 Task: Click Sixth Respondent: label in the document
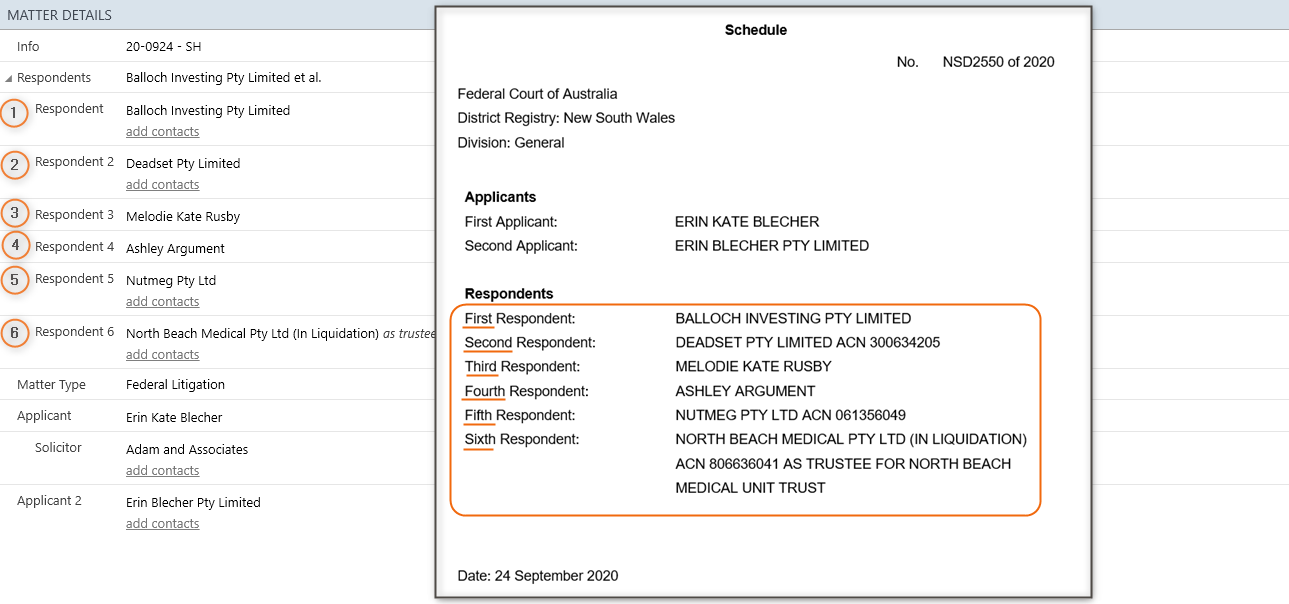(522, 439)
